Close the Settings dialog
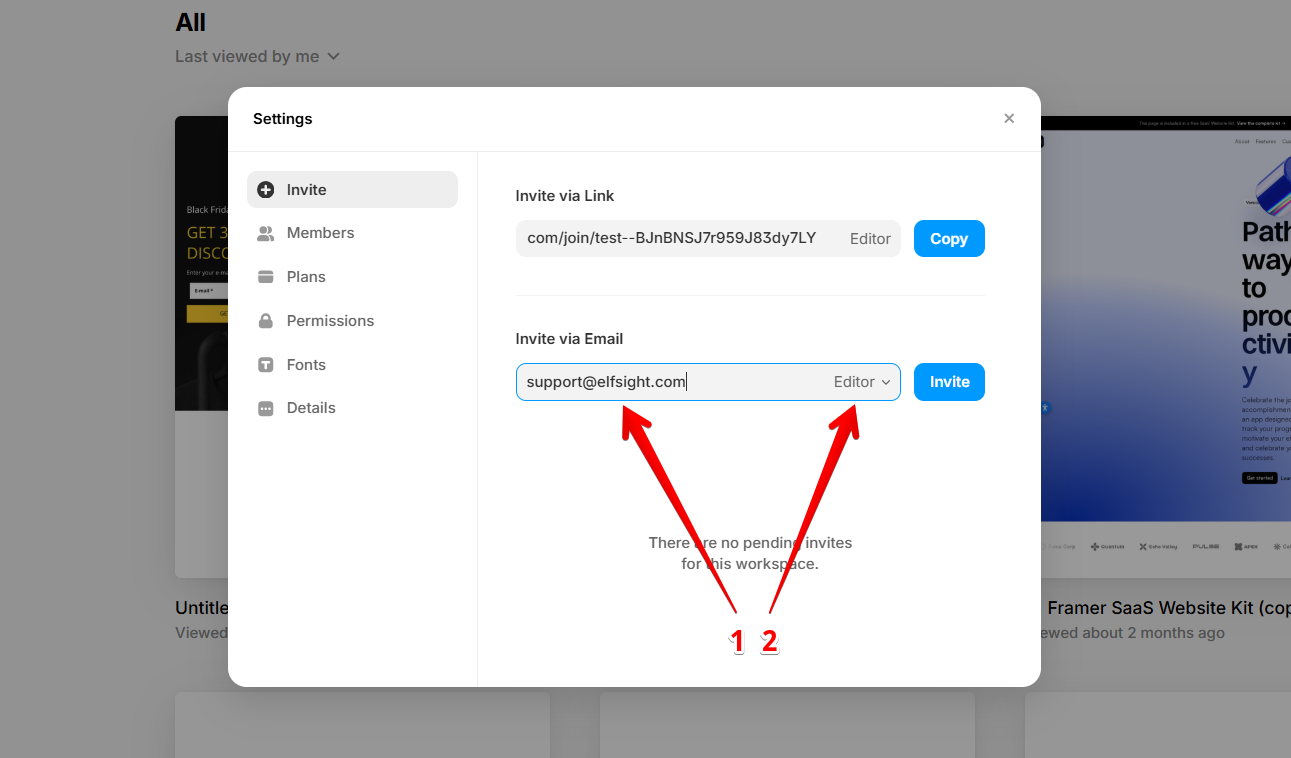Viewport: 1291px width, 758px height. click(1009, 118)
